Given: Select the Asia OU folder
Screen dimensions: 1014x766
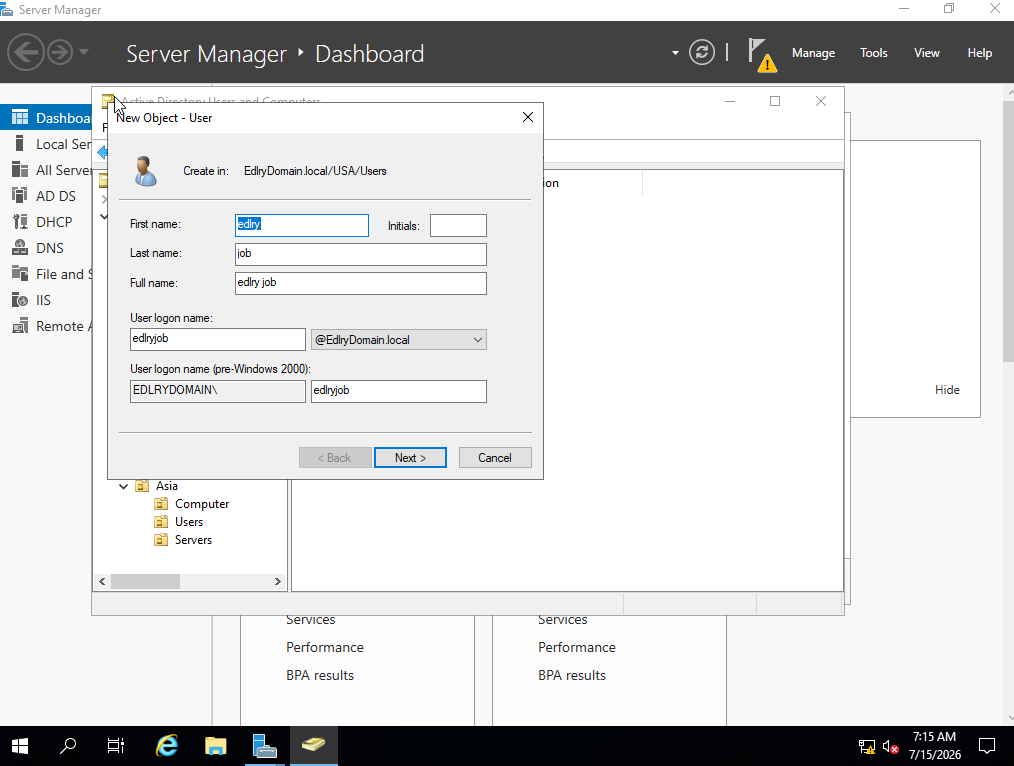Looking at the screenshot, I should coord(157,486).
